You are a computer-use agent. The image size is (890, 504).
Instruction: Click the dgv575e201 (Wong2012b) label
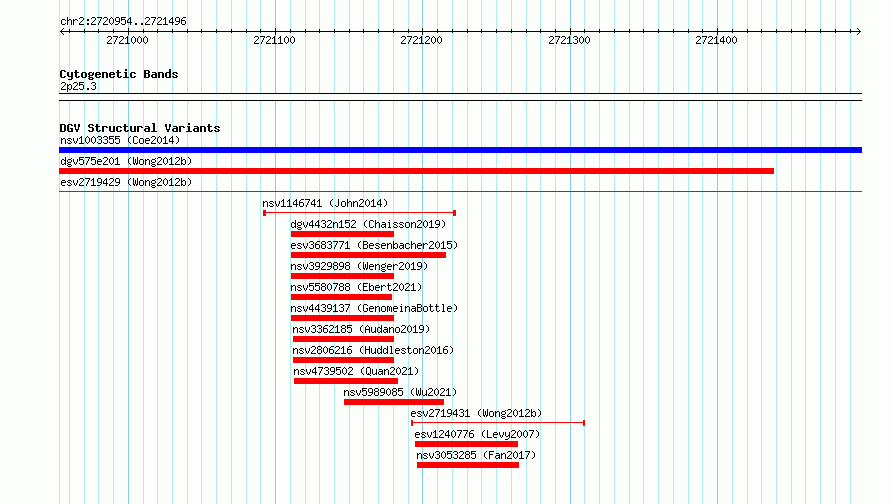click(x=126, y=161)
